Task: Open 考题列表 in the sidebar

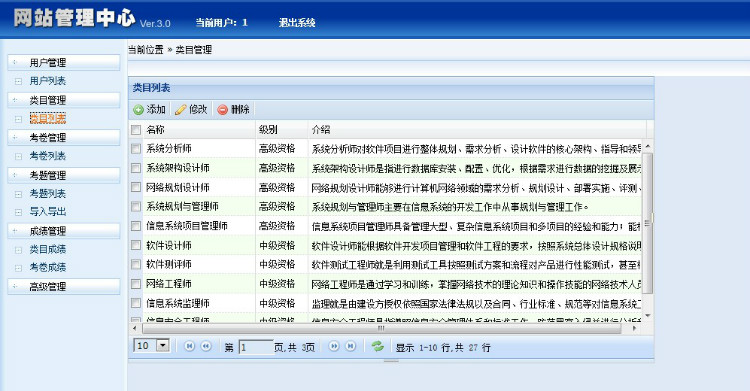Action: coord(47,194)
